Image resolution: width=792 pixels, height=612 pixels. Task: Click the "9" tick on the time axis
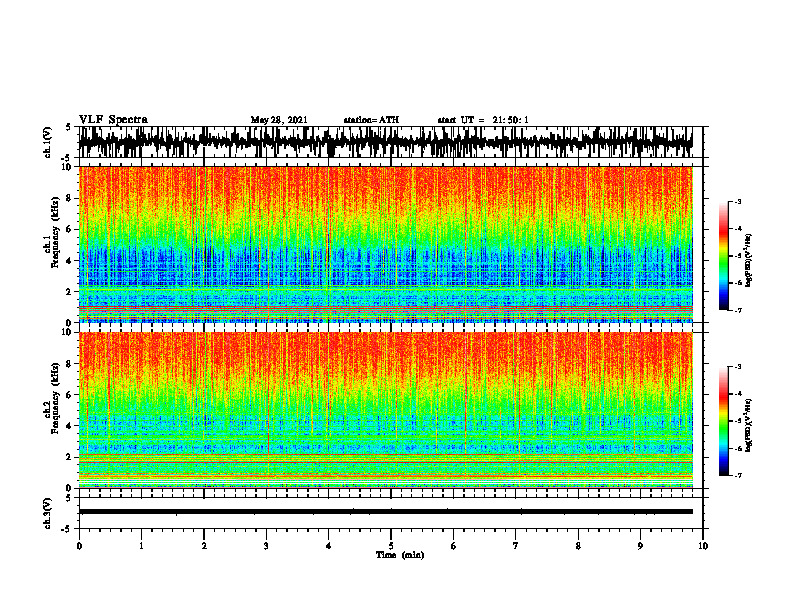click(x=640, y=546)
